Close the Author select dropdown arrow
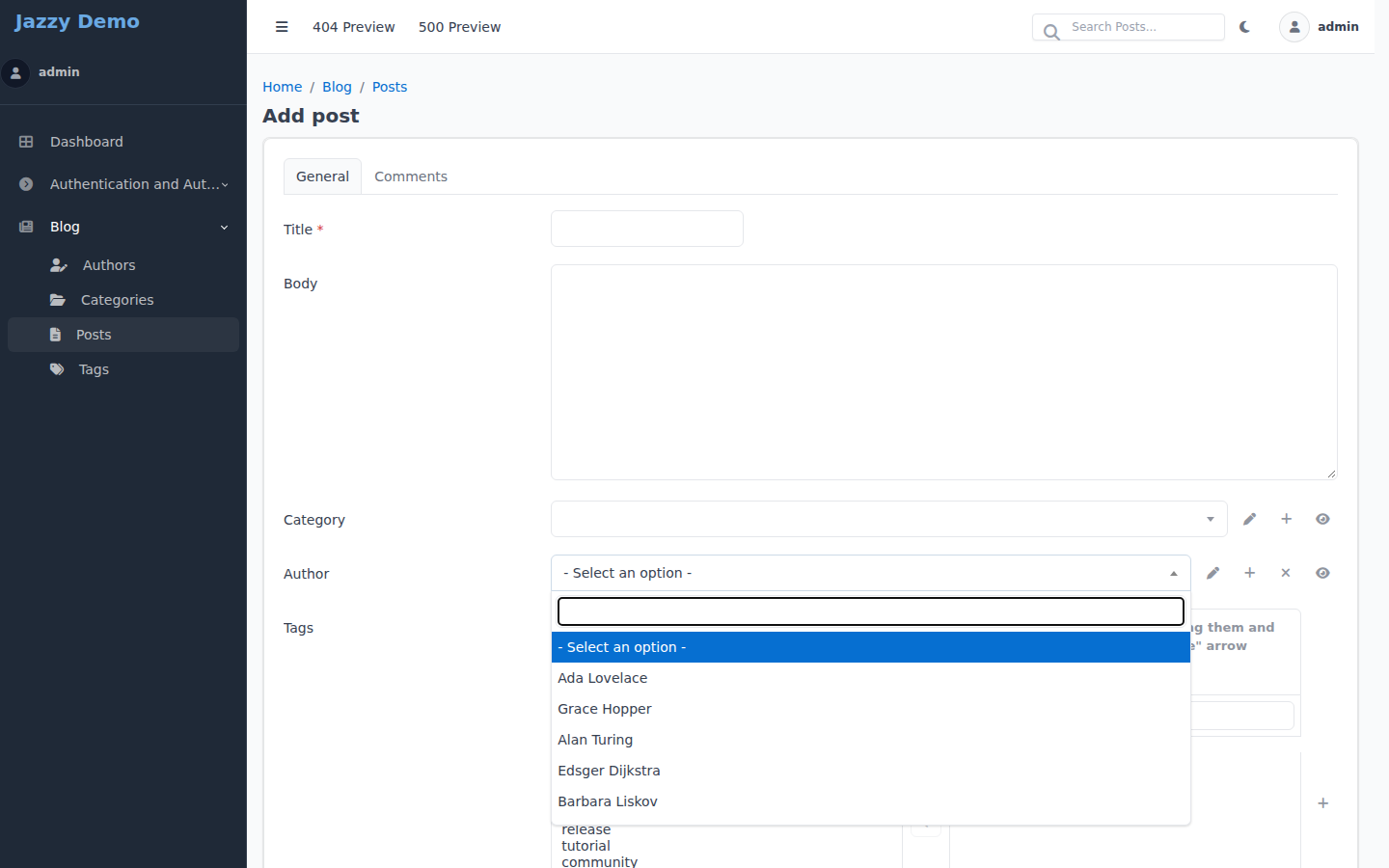The image size is (1389, 868). coord(1173,573)
